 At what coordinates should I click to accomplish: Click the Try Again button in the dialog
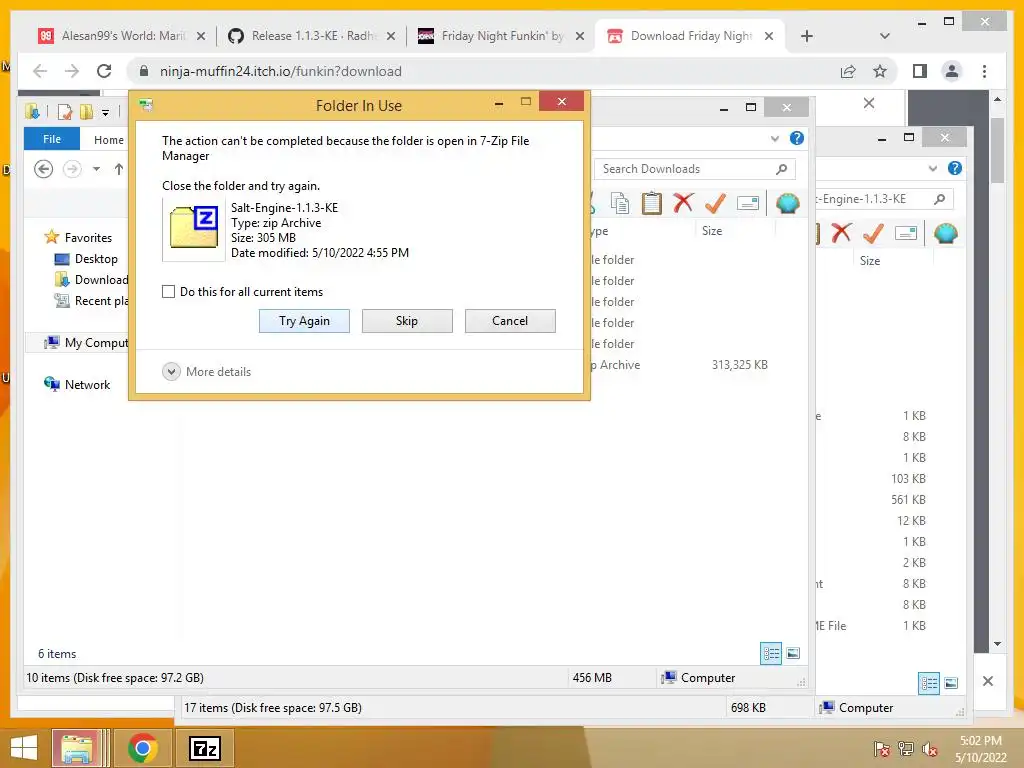click(304, 321)
